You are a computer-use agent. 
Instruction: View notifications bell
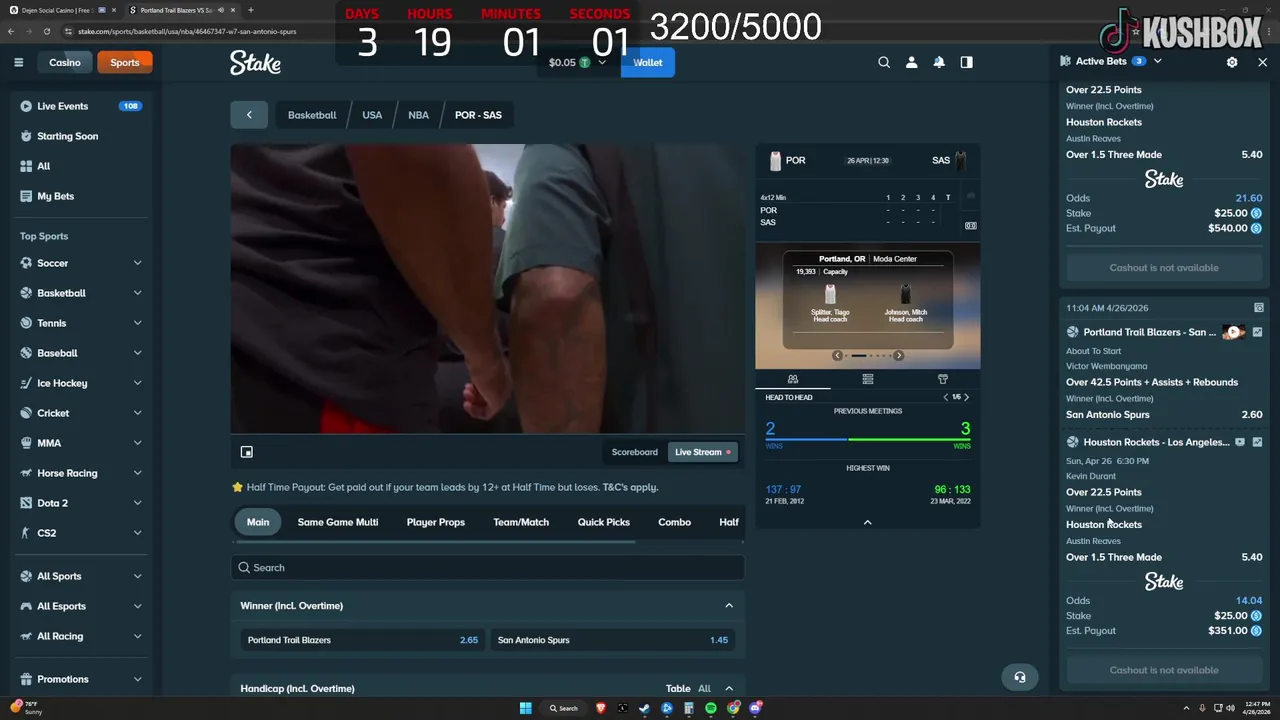pyautogui.click(x=939, y=62)
